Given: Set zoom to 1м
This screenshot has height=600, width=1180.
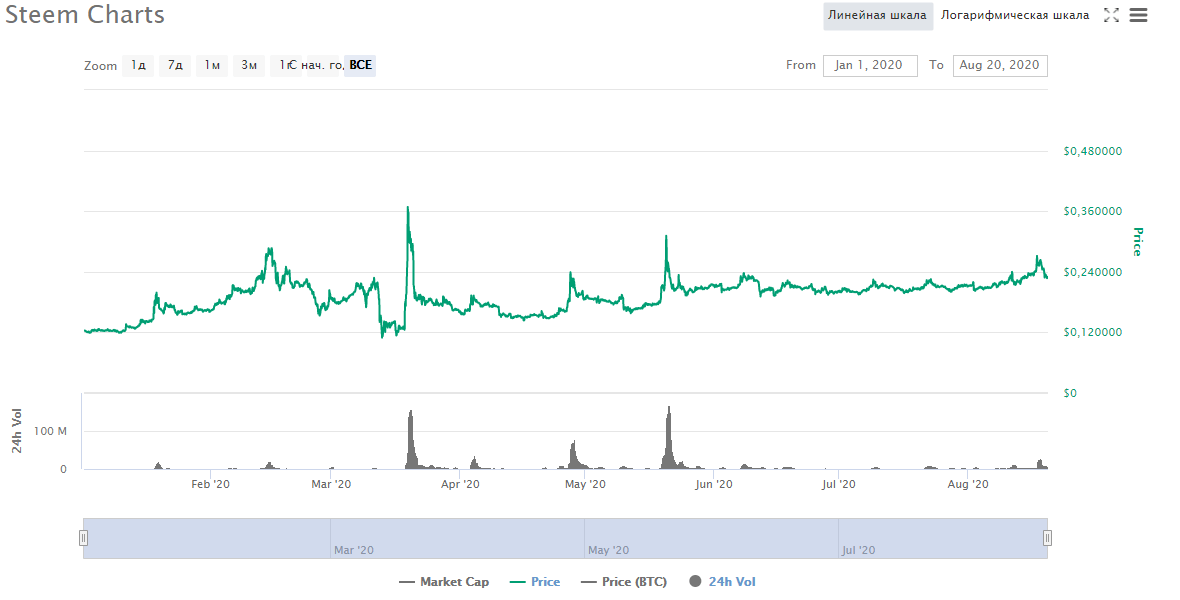Looking at the screenshot, I should point(212,65).
